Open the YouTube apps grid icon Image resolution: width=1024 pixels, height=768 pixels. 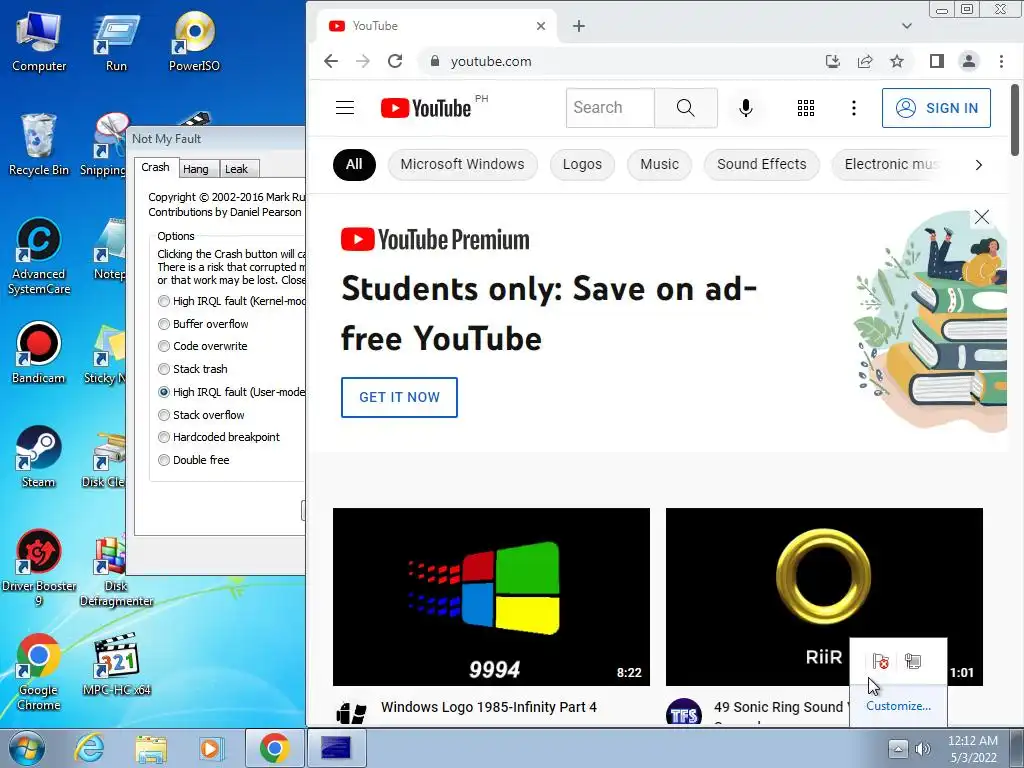pos(806,108)
